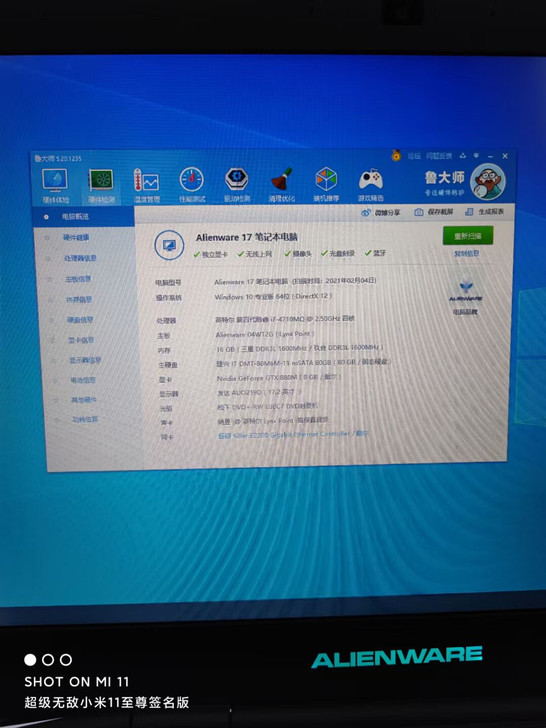Click the AUO219D display value

260,392
